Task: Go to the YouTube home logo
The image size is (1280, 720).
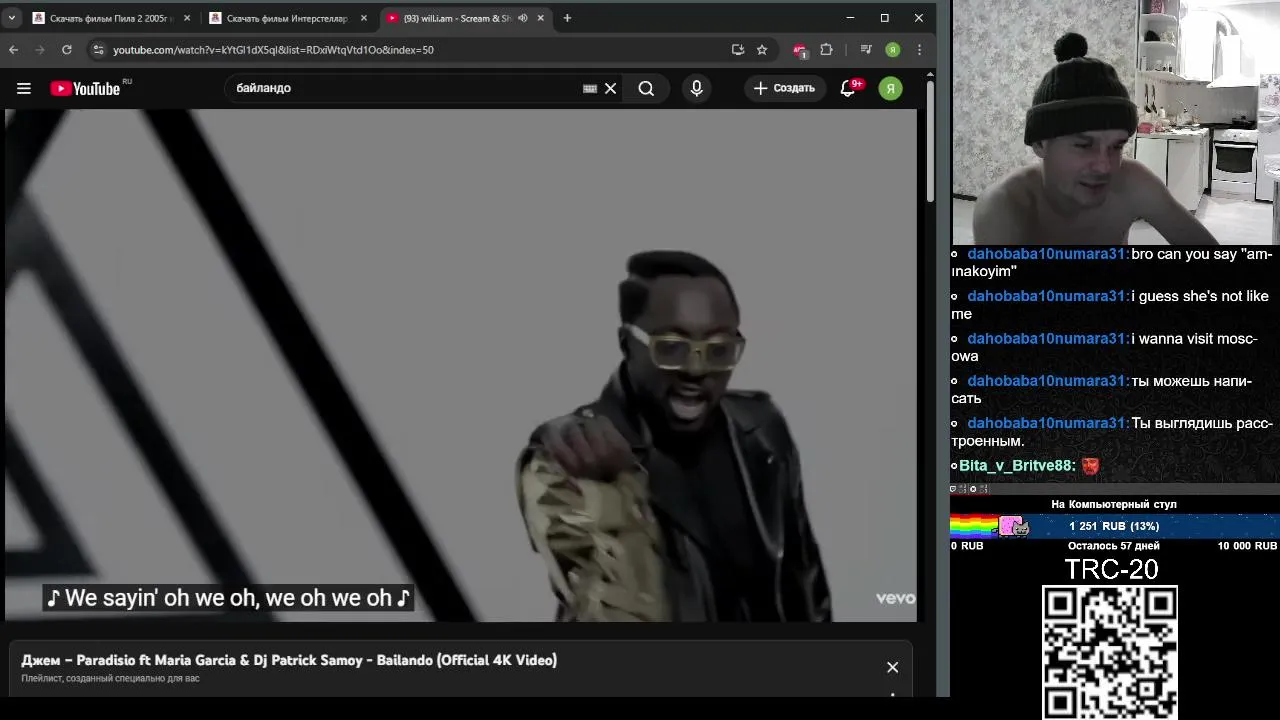Action: point(86,88)
